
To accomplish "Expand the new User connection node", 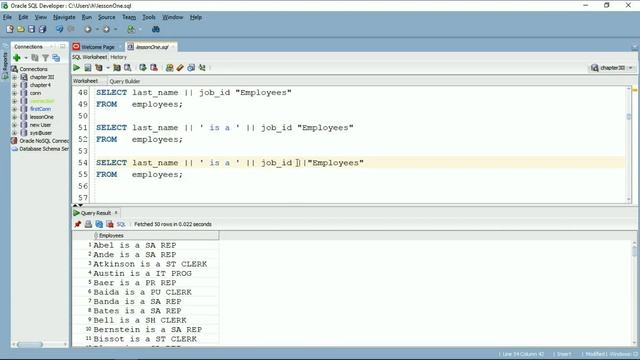I will coord(15,125).
